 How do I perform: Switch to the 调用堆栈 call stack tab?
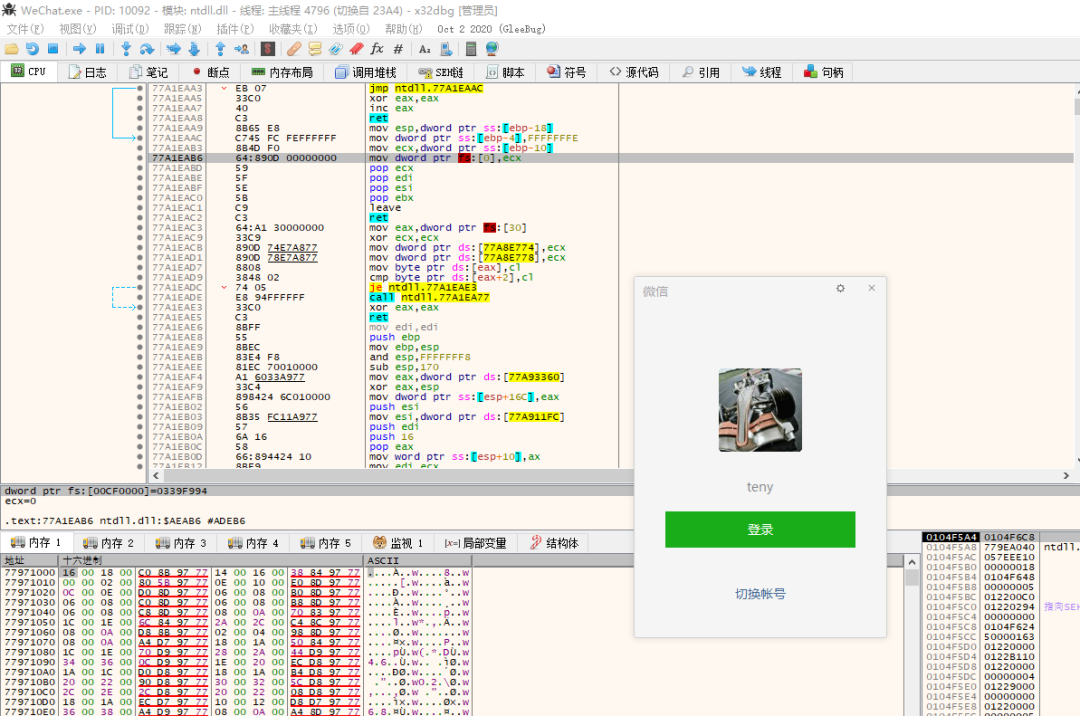(366, 72)
